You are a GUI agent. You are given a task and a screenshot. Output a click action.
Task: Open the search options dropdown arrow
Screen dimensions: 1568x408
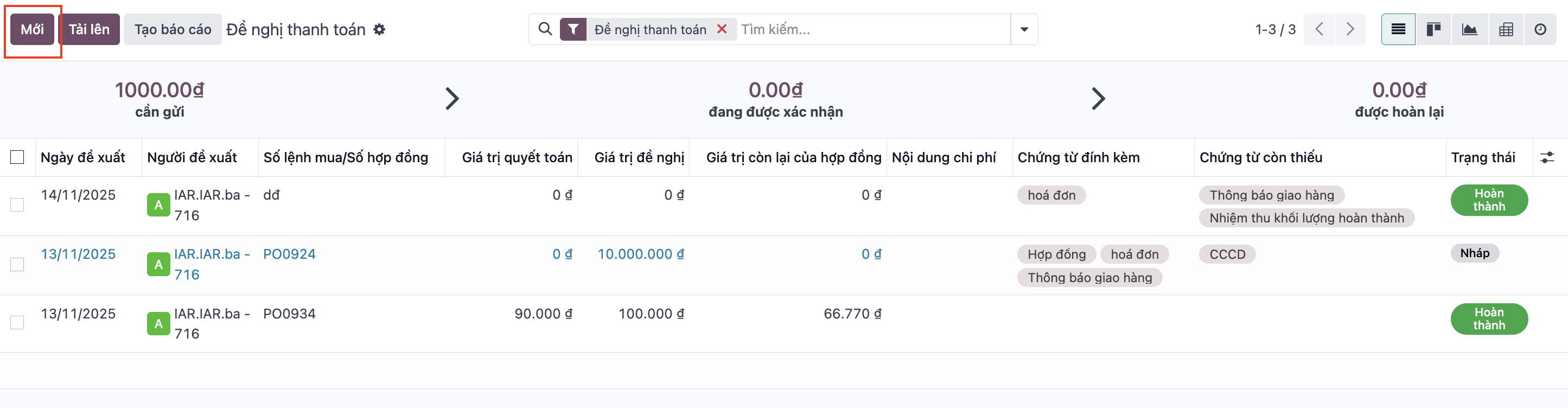point(1024,29)
